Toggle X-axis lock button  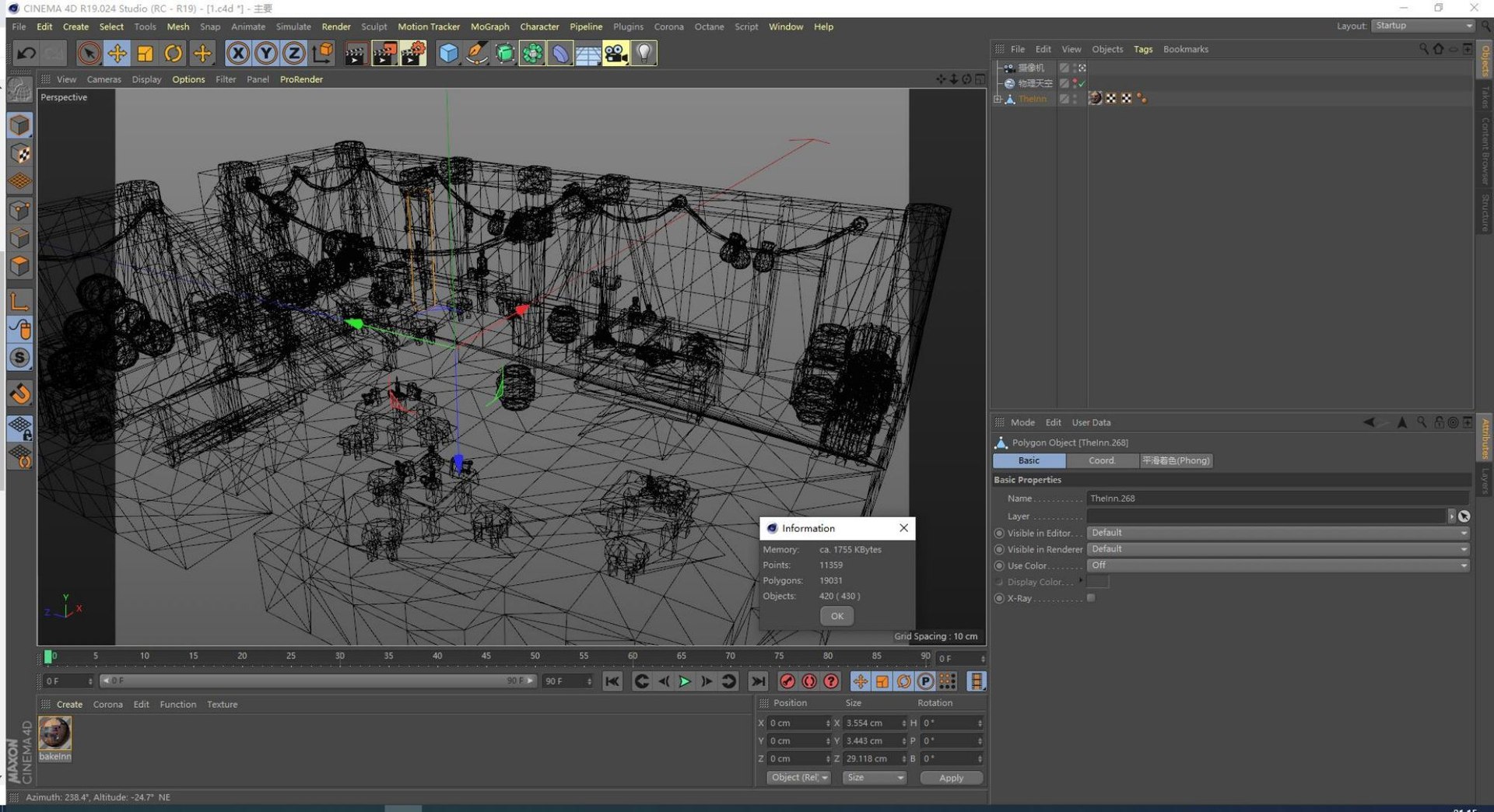click(x=238, y=53)
